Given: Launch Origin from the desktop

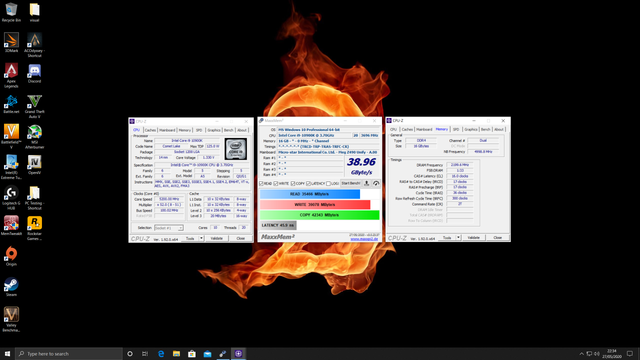Looking at the screenshot, I should coord(11,256).
